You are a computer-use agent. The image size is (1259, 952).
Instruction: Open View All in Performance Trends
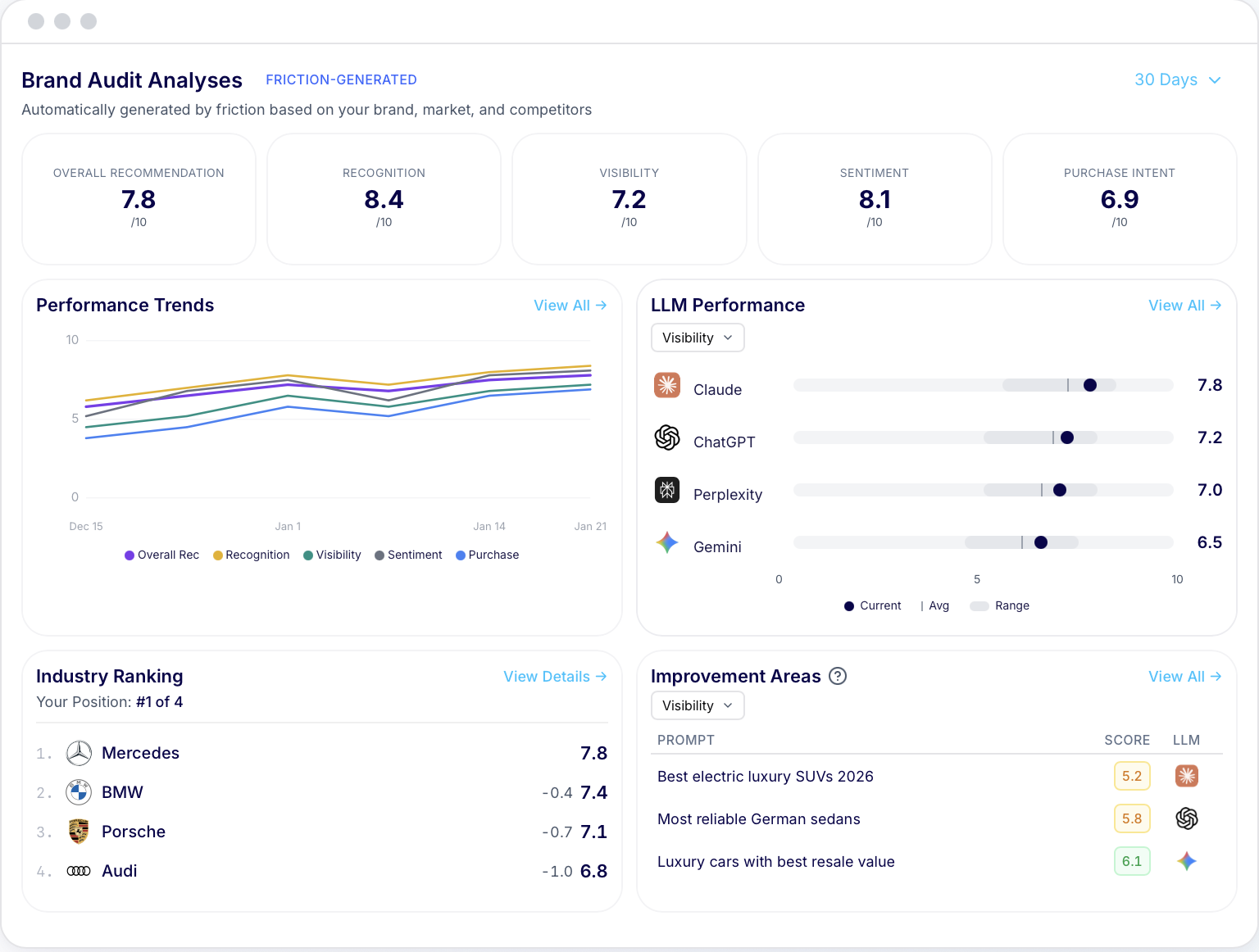point(570,305)
